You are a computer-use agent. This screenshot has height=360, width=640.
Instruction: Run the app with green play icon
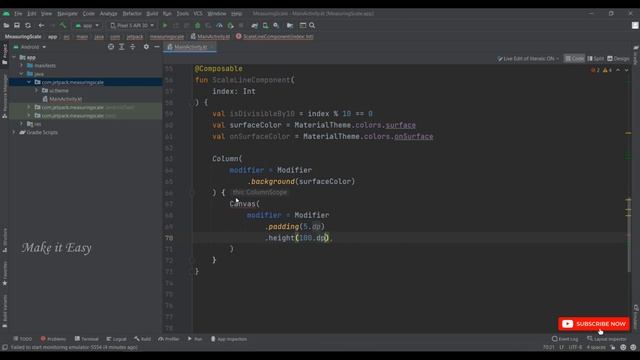pos(165,25)
